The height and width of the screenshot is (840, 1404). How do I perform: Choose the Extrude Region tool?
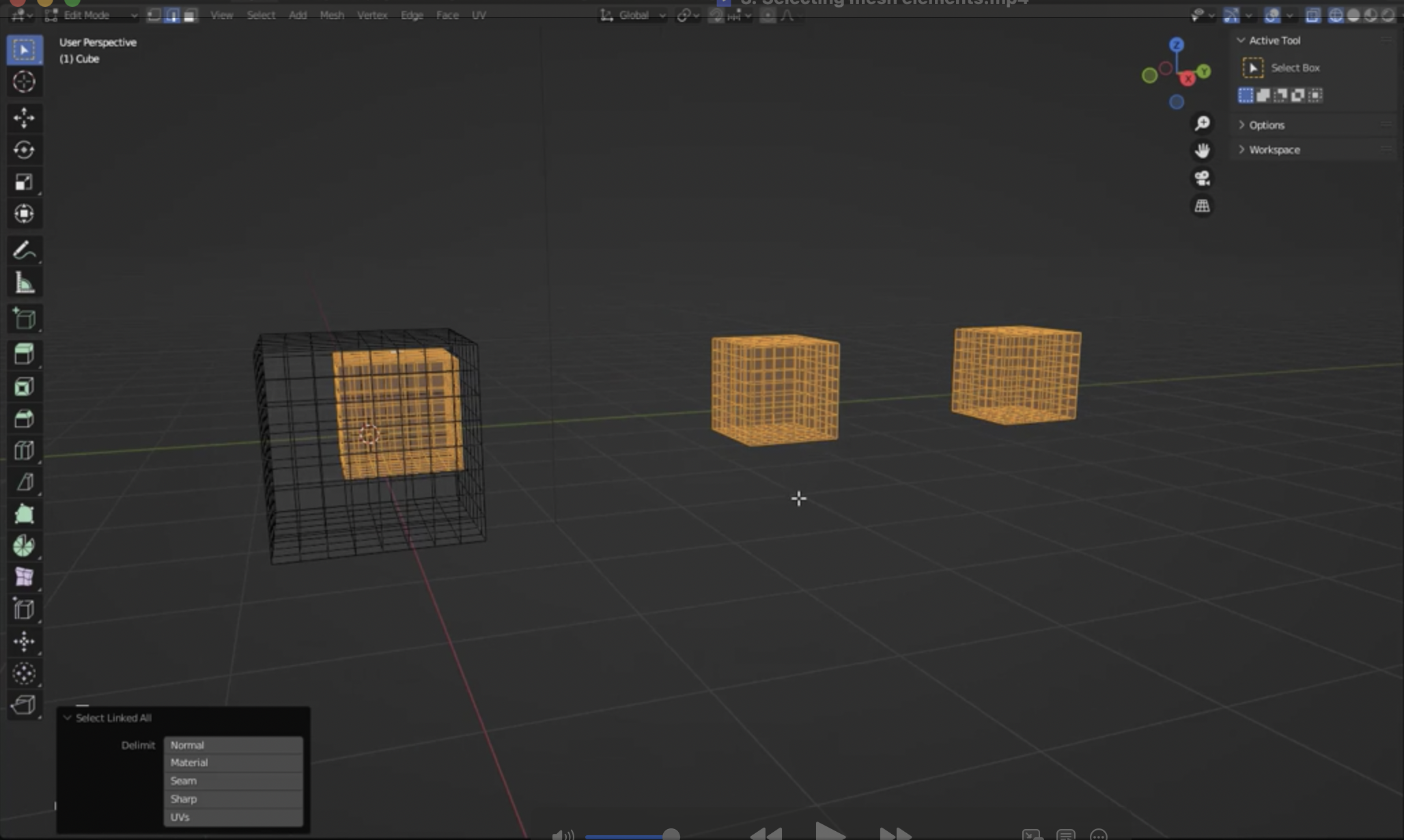[24, 354]
